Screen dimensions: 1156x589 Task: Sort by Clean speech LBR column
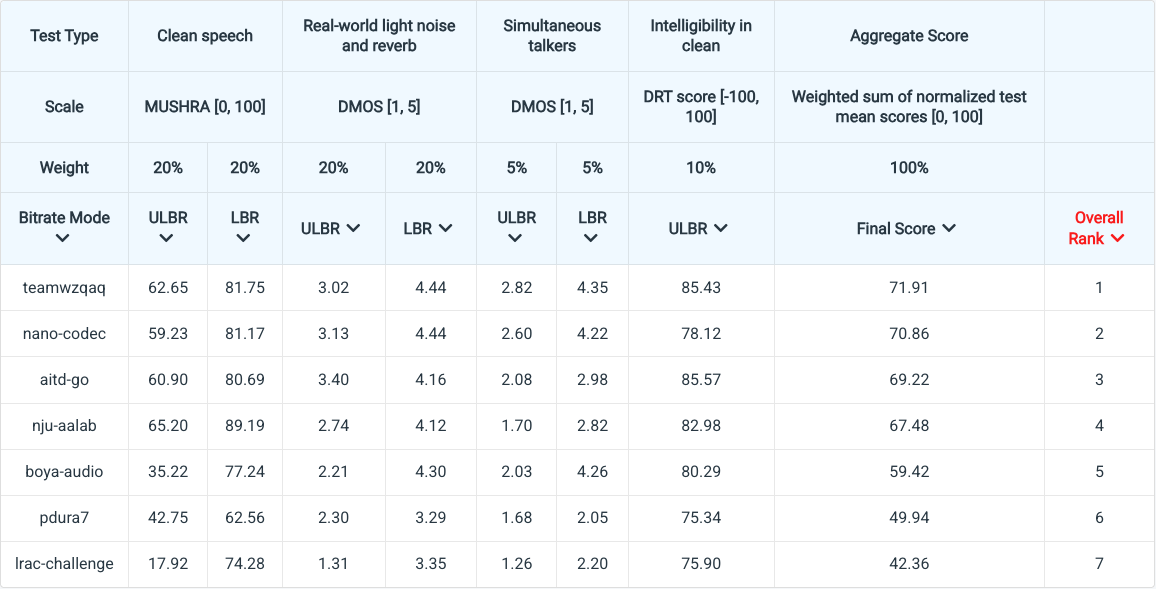(x=244, y=238)
